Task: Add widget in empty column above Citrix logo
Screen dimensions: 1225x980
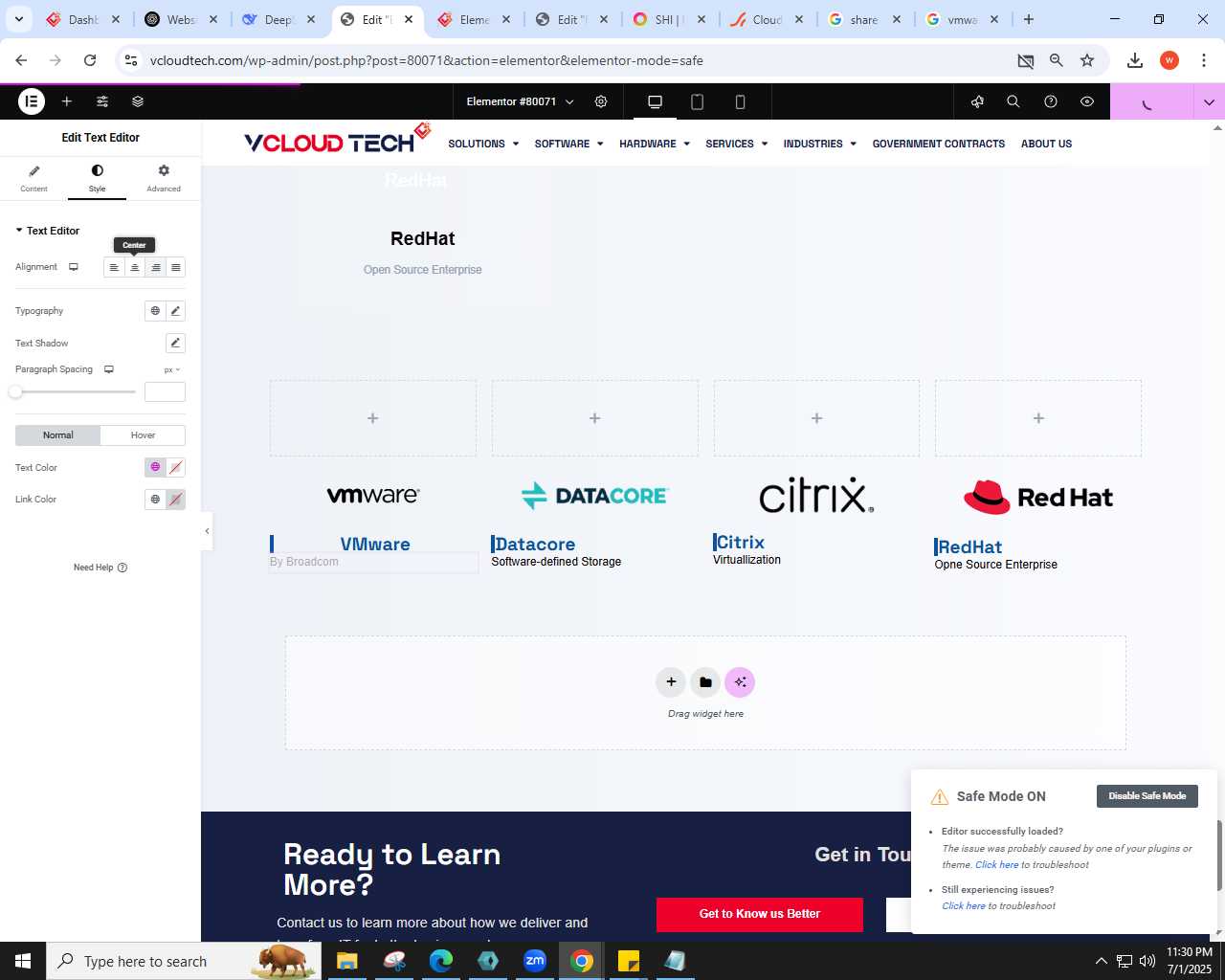Action: [x=816, y=418]
